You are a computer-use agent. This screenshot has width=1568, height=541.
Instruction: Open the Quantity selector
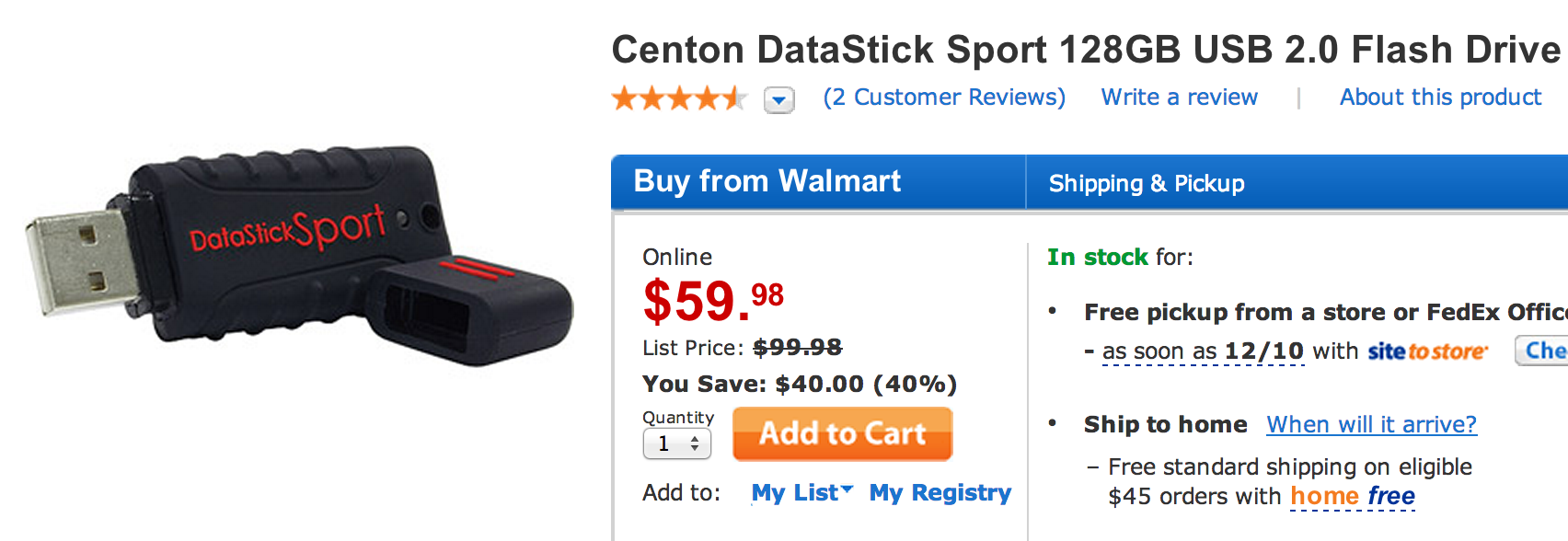tap(677, 444)
